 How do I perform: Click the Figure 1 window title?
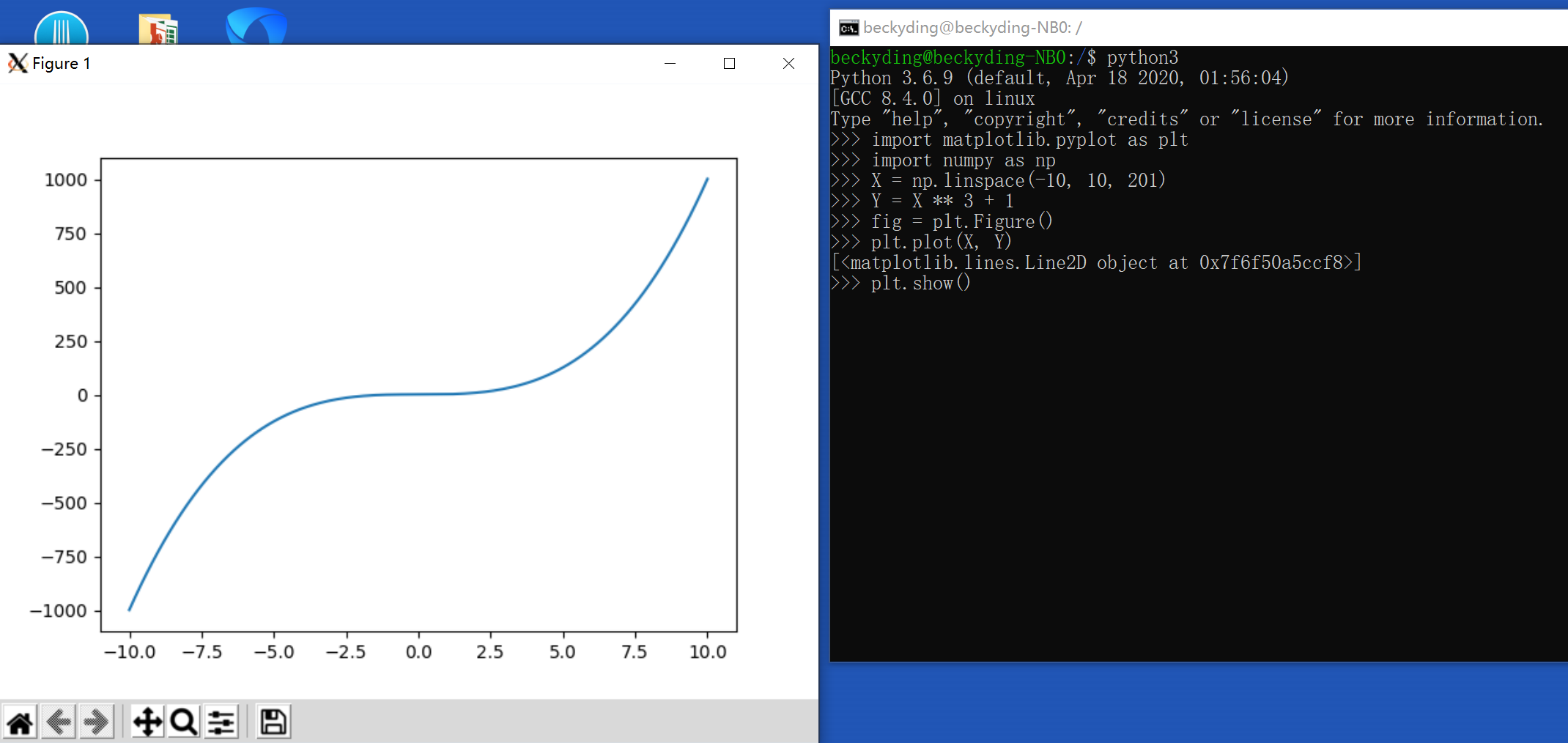click(61, 63)
